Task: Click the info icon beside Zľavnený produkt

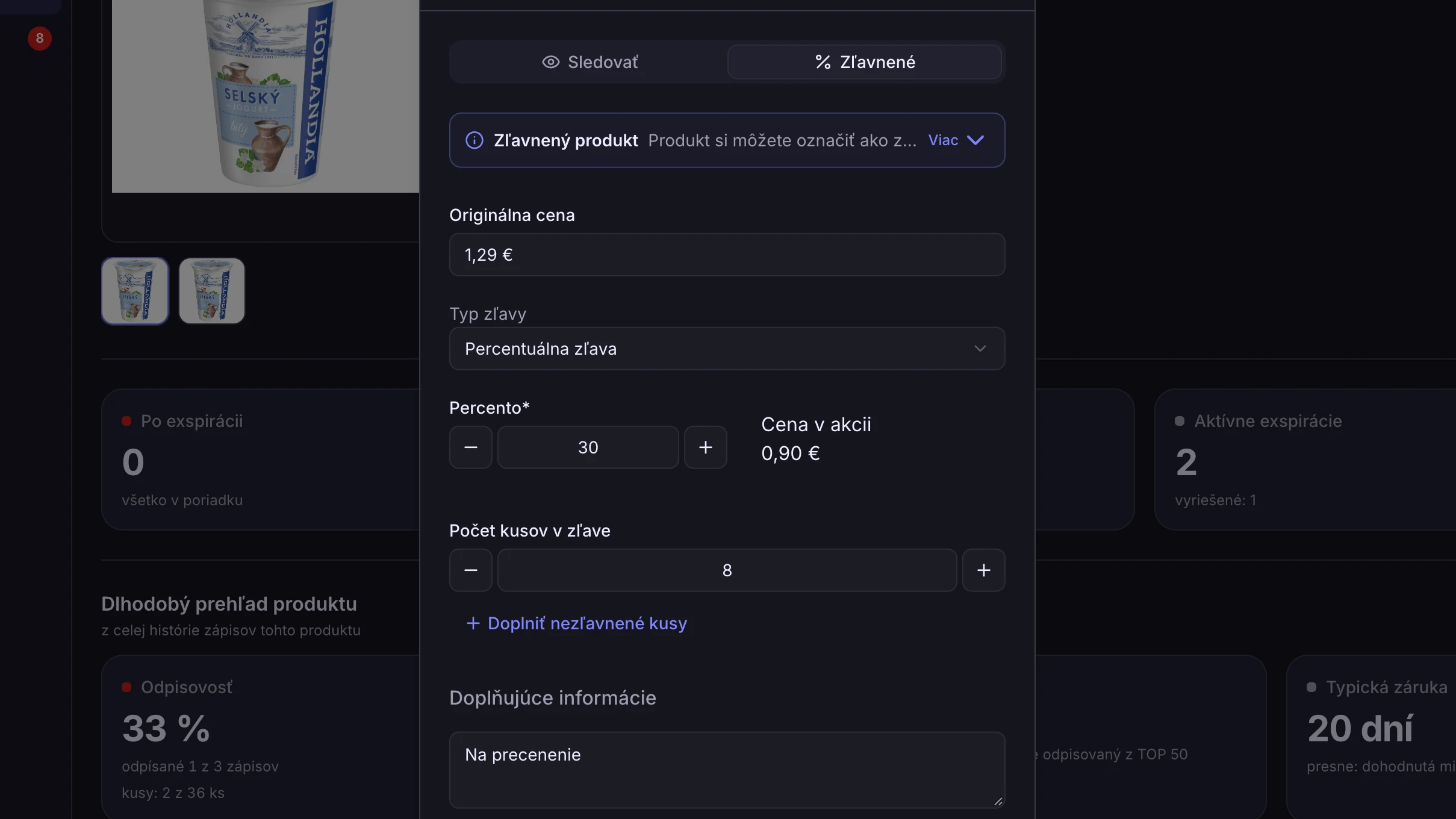Action: pos(474,140)
